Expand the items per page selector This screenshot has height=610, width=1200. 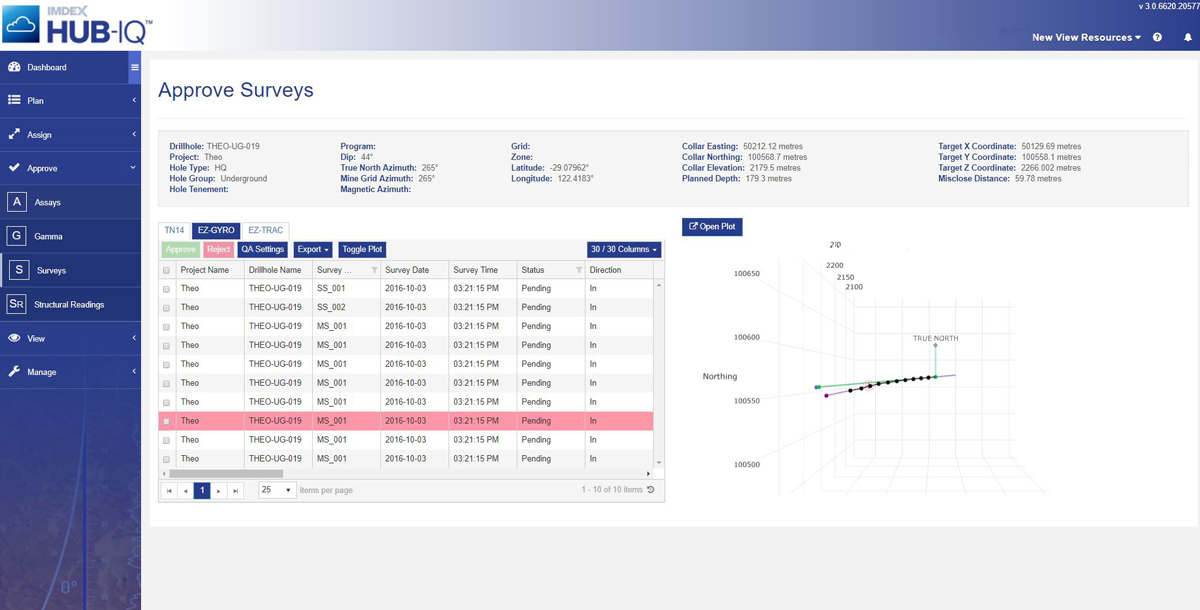(x=277, y=490)
